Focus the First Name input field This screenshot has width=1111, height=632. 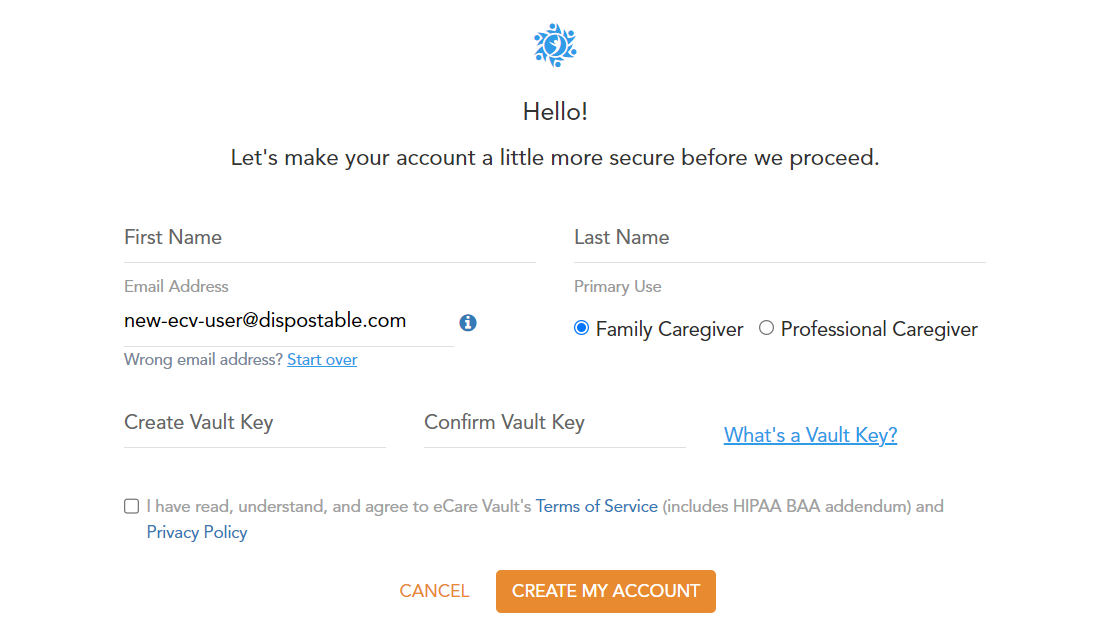point(329,238)
